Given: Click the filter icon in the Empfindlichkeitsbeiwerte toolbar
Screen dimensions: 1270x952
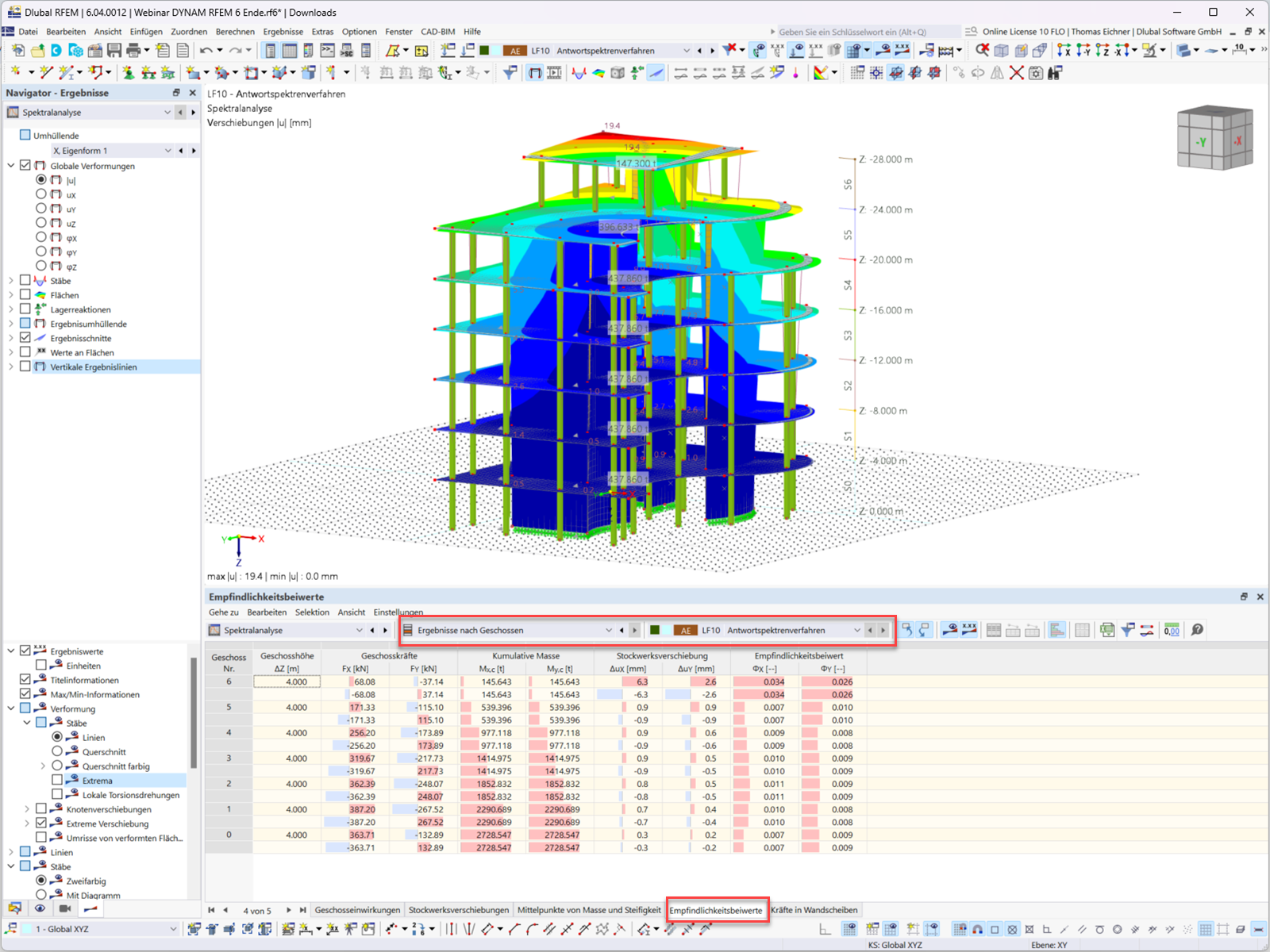Looking at the screenshot, I should [1127, 630].
